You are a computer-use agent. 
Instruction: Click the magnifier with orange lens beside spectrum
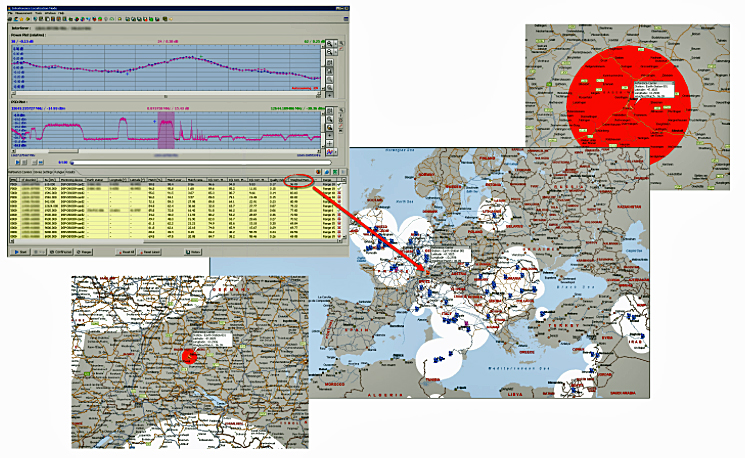coord(329,127)
